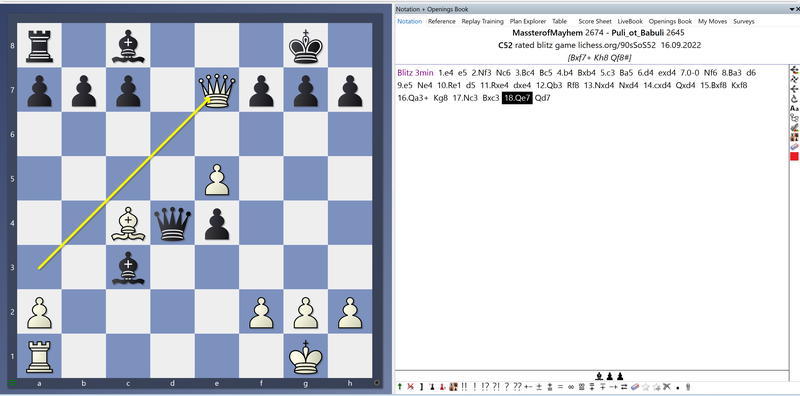Add the ?? blunder symbol
Viewport: 800px width, 396px height.
pos(517,387)
